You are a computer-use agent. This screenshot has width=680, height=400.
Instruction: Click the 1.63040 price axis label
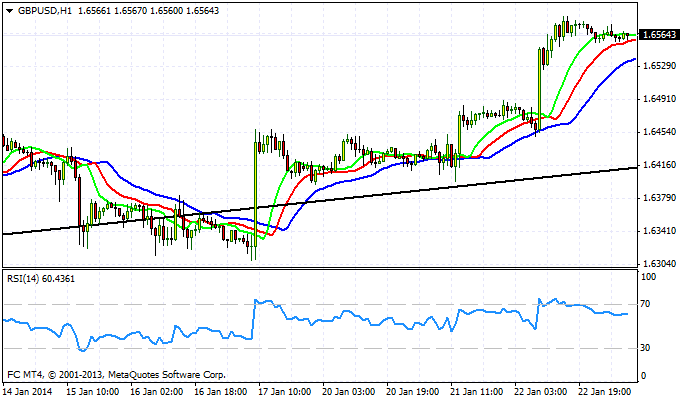(x=660, y=264)
